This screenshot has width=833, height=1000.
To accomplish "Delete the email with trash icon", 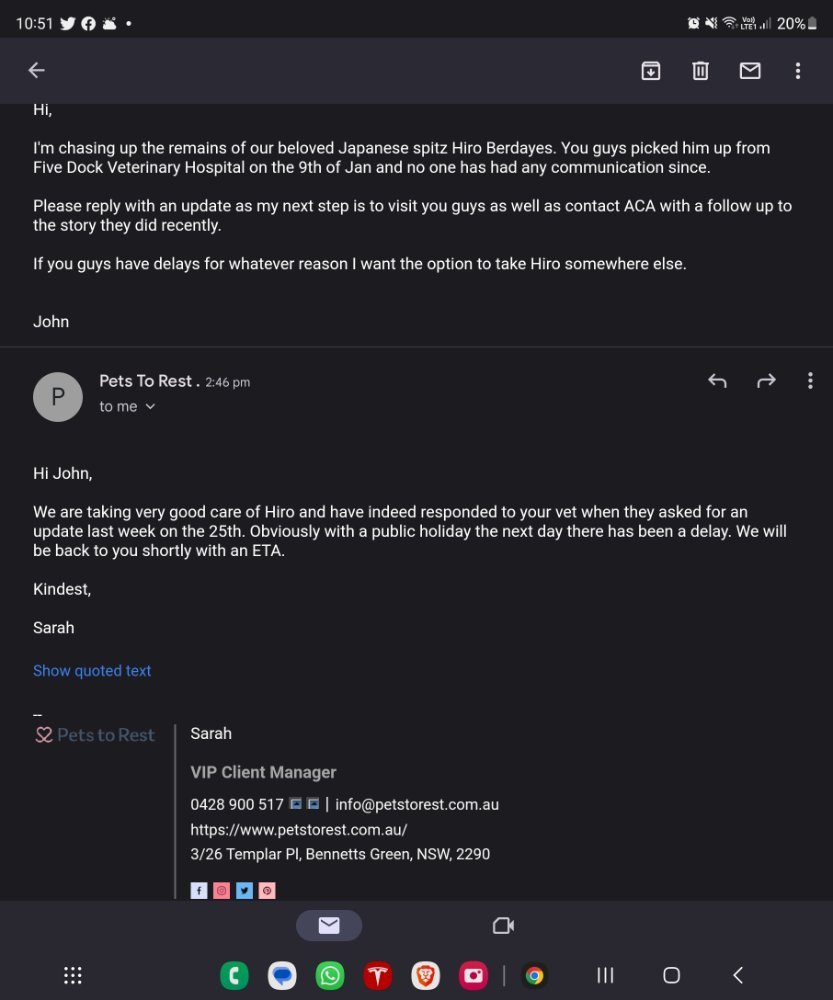I will click(700, 70).
